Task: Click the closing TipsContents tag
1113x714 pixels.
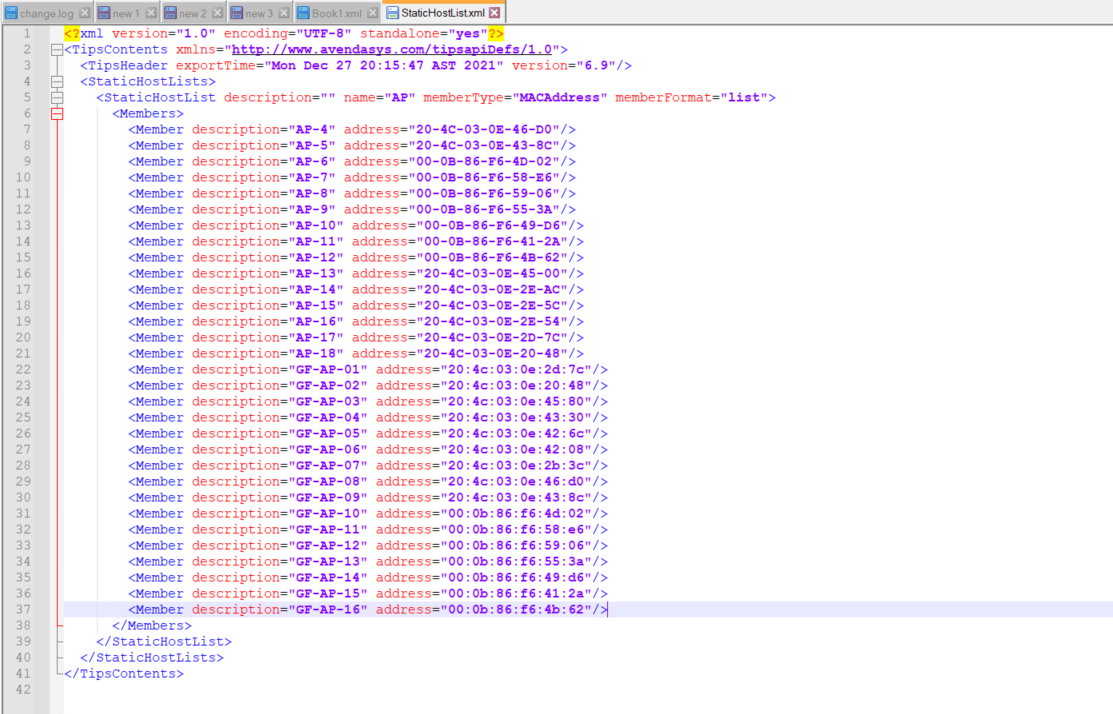Action: (x=124, y=674)
